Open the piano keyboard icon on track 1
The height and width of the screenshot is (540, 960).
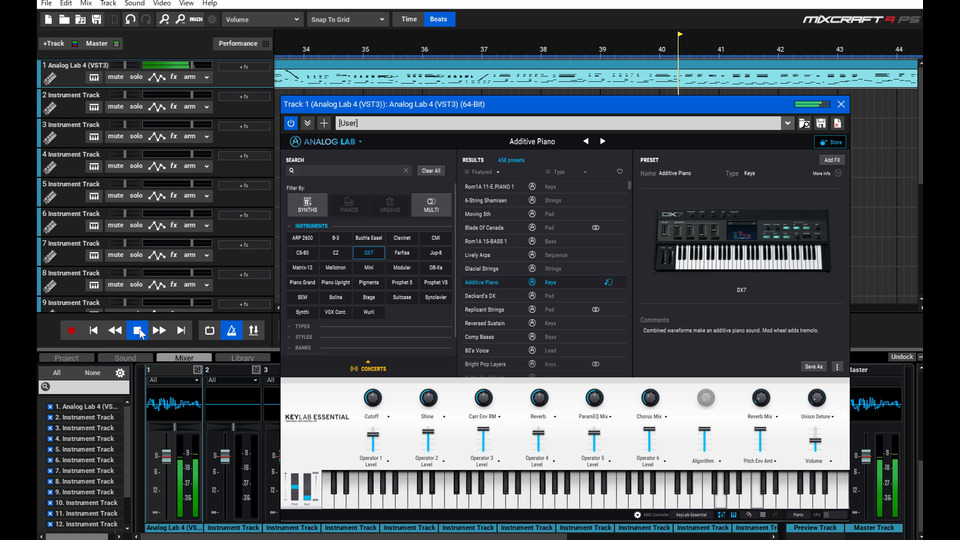(94, 78)
